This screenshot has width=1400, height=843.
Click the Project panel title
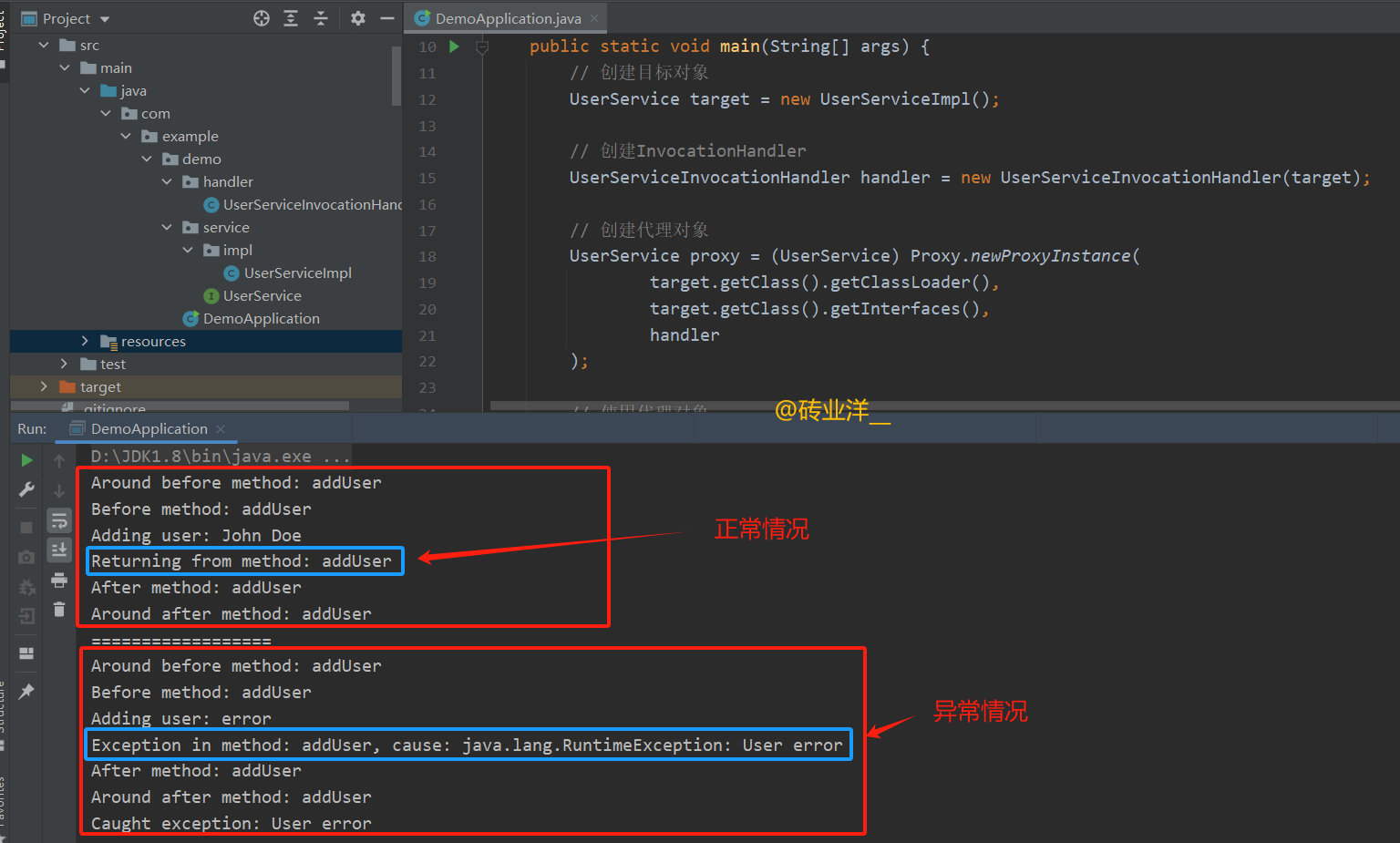click(x=67, y=18)
